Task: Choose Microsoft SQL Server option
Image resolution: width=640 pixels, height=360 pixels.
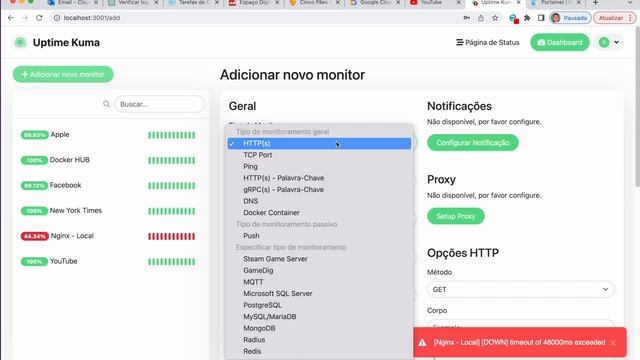Action: 319,293
